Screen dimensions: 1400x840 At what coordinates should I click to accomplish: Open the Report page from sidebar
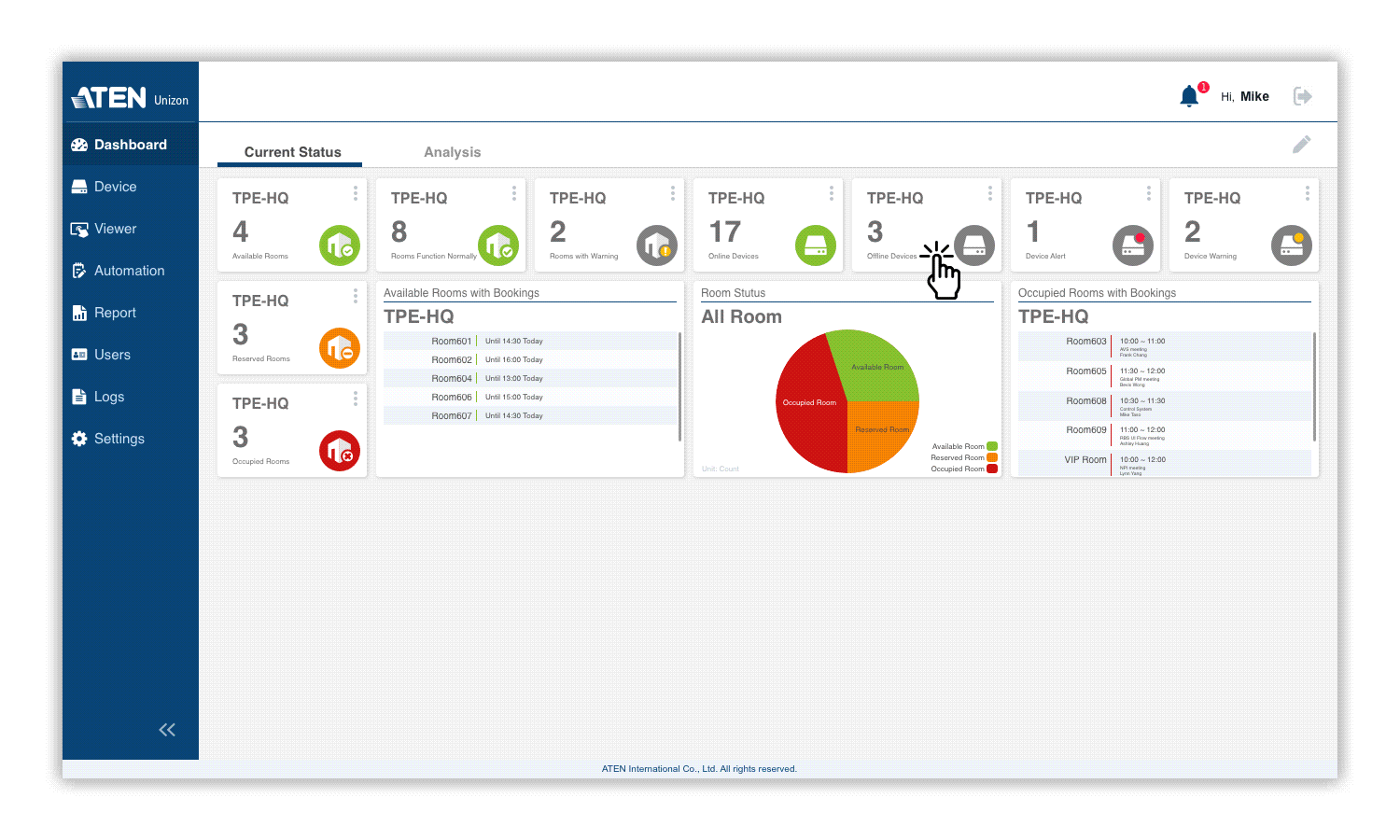tap(115, 313)
